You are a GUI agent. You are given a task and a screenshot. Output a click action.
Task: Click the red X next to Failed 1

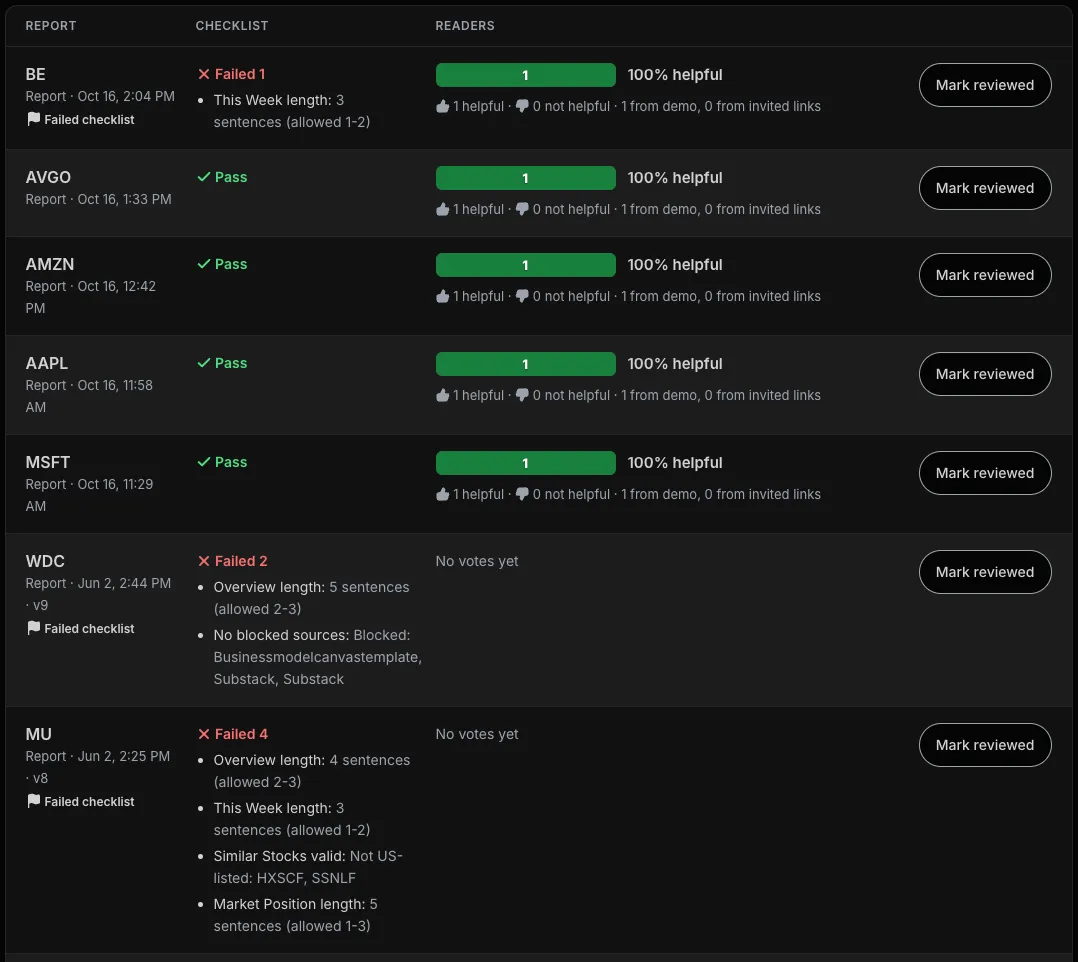tap(204, 74)
